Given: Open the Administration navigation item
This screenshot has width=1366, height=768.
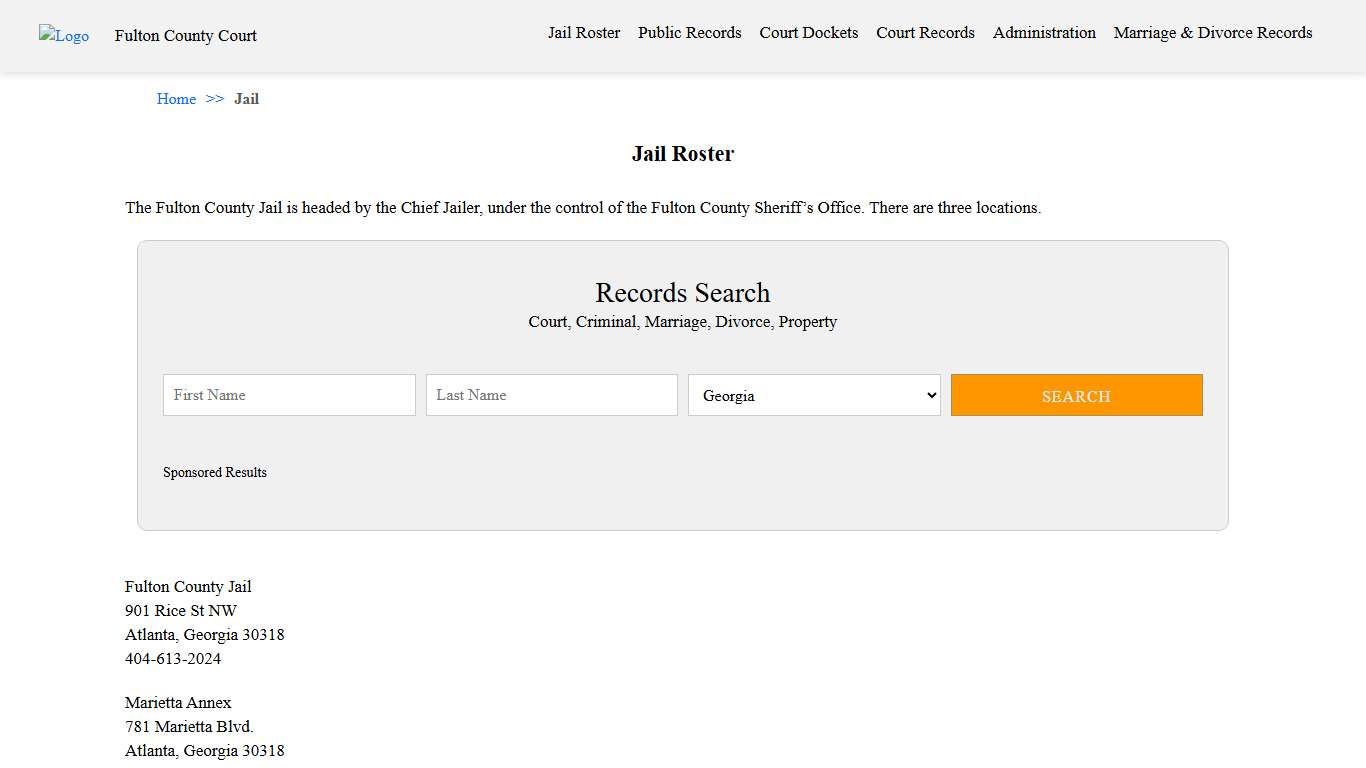Looking at the screenshot, I should [x=1043, y=33].
